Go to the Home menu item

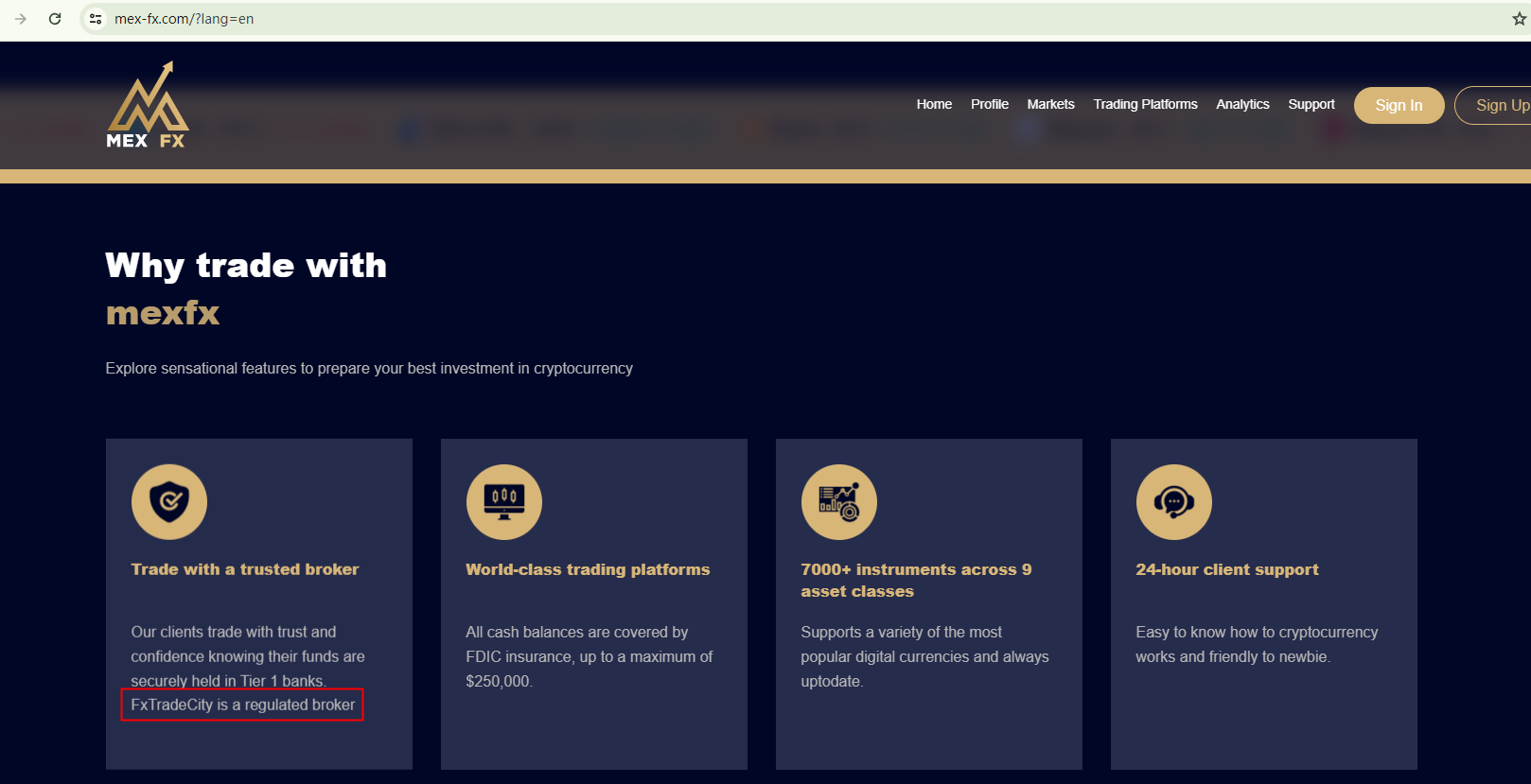[x=934, y=104]
